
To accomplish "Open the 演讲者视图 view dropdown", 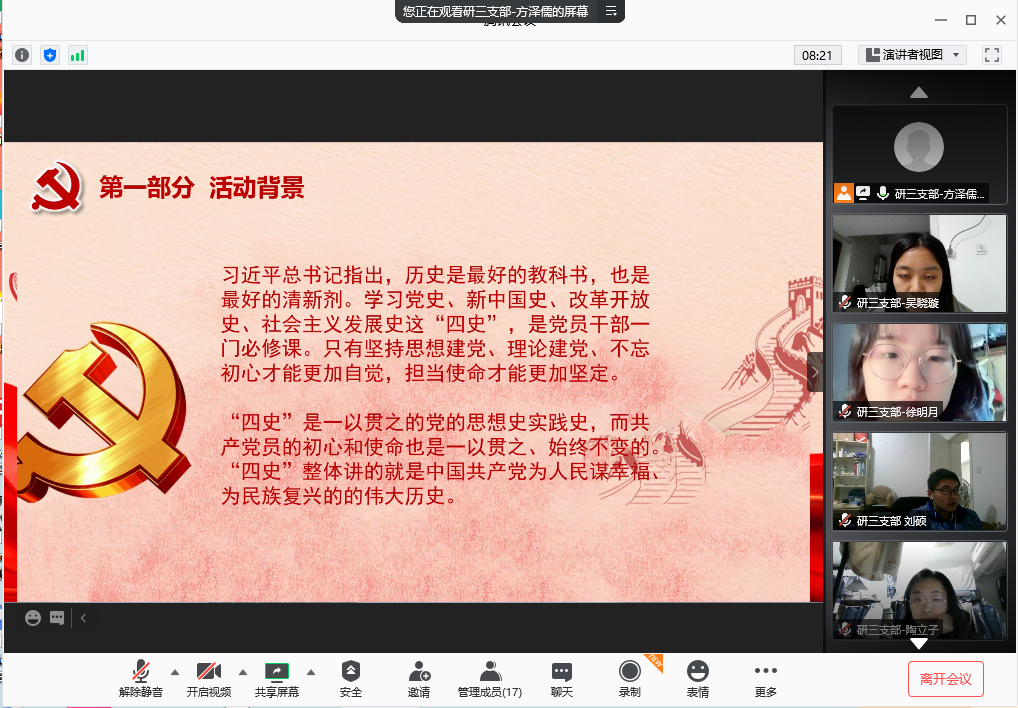I will pyautogui.click(x=912, y=55).
